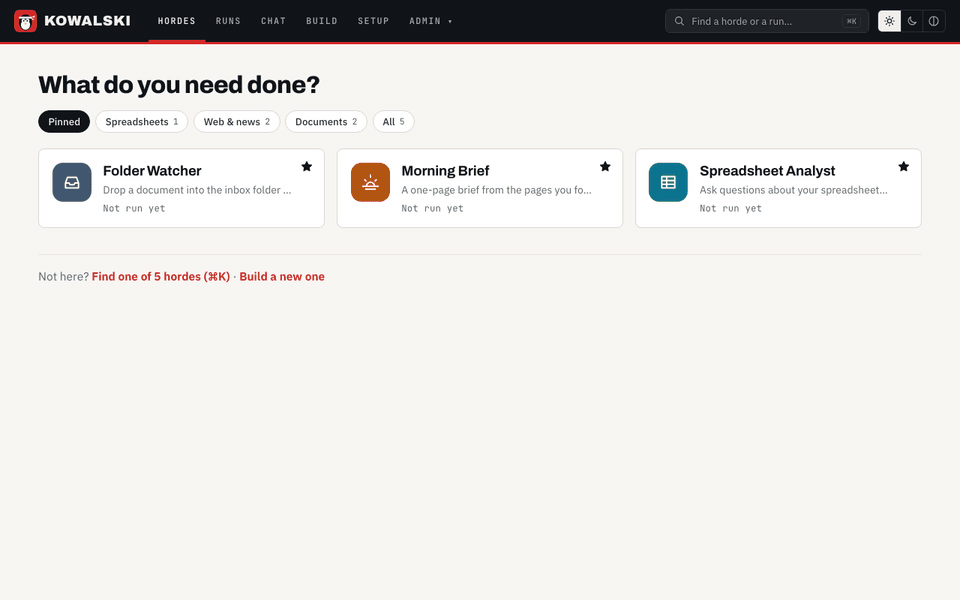Viewport: 960px width, 600px height.
Task: Filter by Documents category
Action: [326, 121]
